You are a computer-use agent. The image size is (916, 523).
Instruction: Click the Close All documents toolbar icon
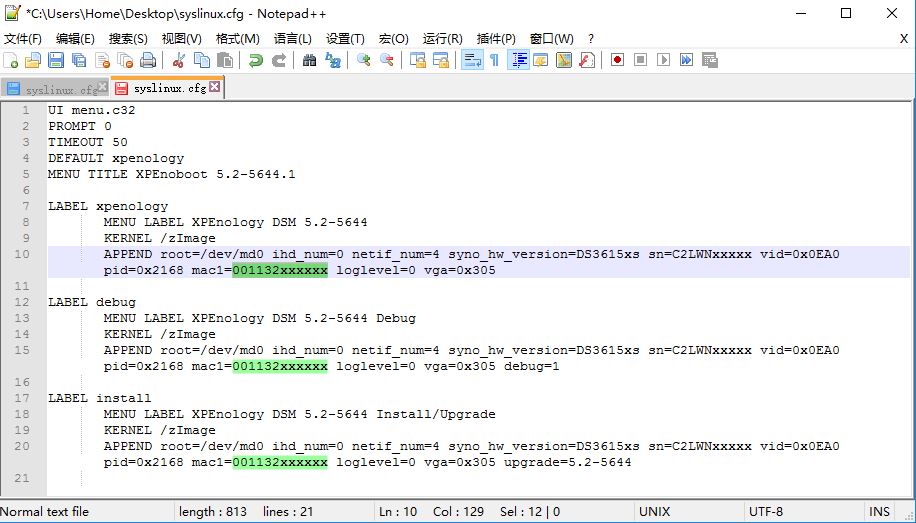click(125, 60)
